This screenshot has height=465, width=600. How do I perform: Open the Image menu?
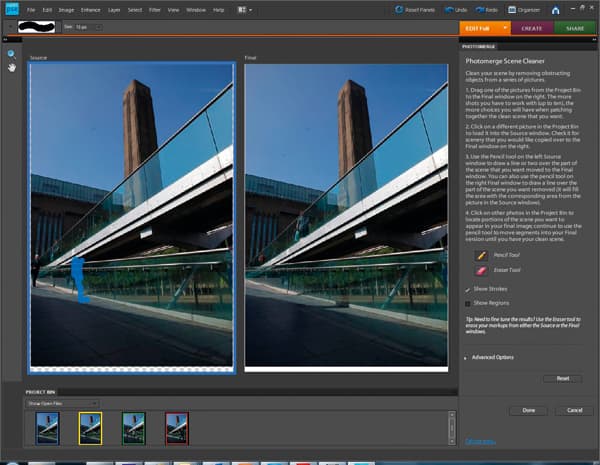pyautogui.click(x=66, y=10)
